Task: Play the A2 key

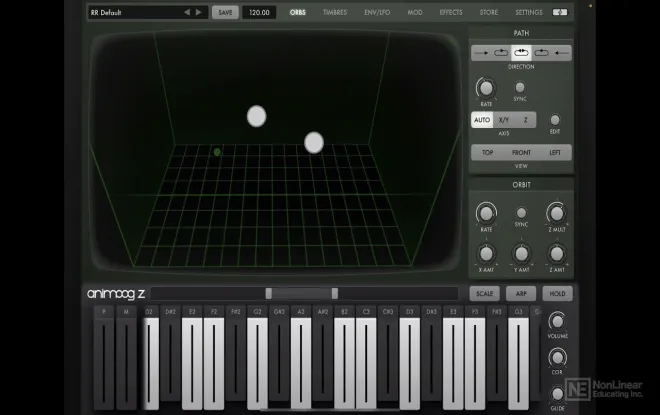Action: tap(301, 364)
